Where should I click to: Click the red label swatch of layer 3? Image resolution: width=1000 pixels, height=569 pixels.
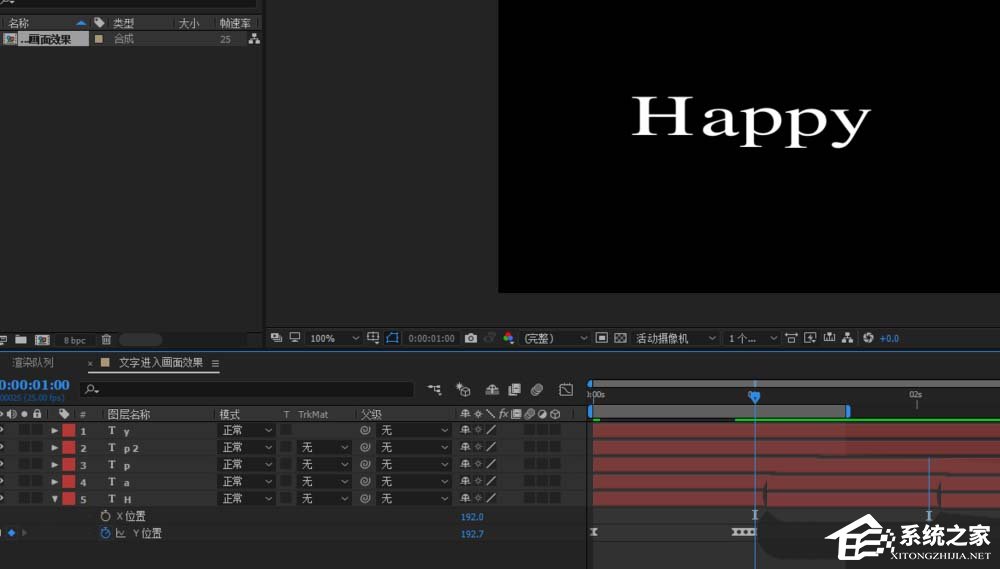(68, 465)
